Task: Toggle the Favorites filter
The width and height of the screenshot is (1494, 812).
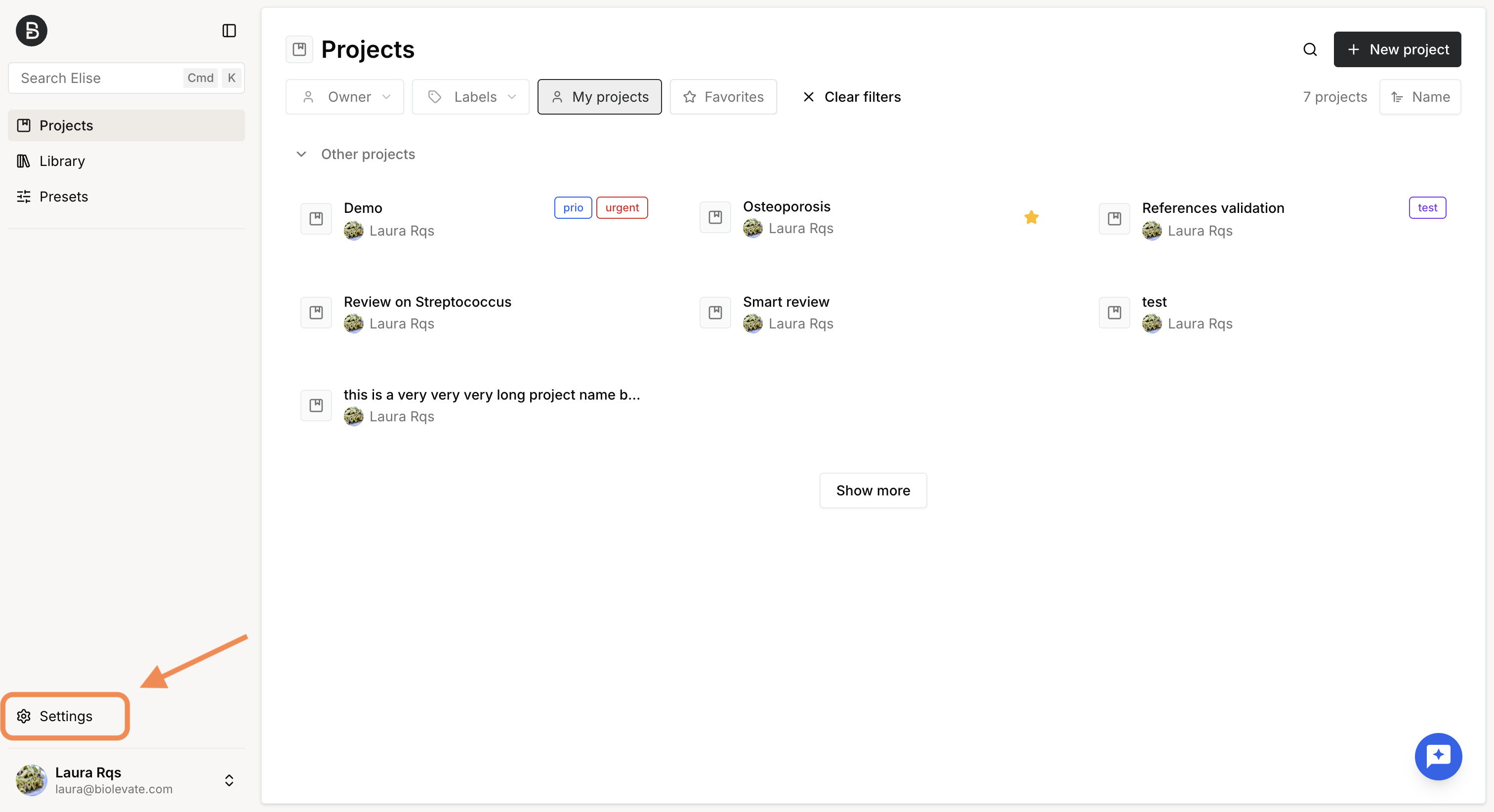Action: click(723, 97)
